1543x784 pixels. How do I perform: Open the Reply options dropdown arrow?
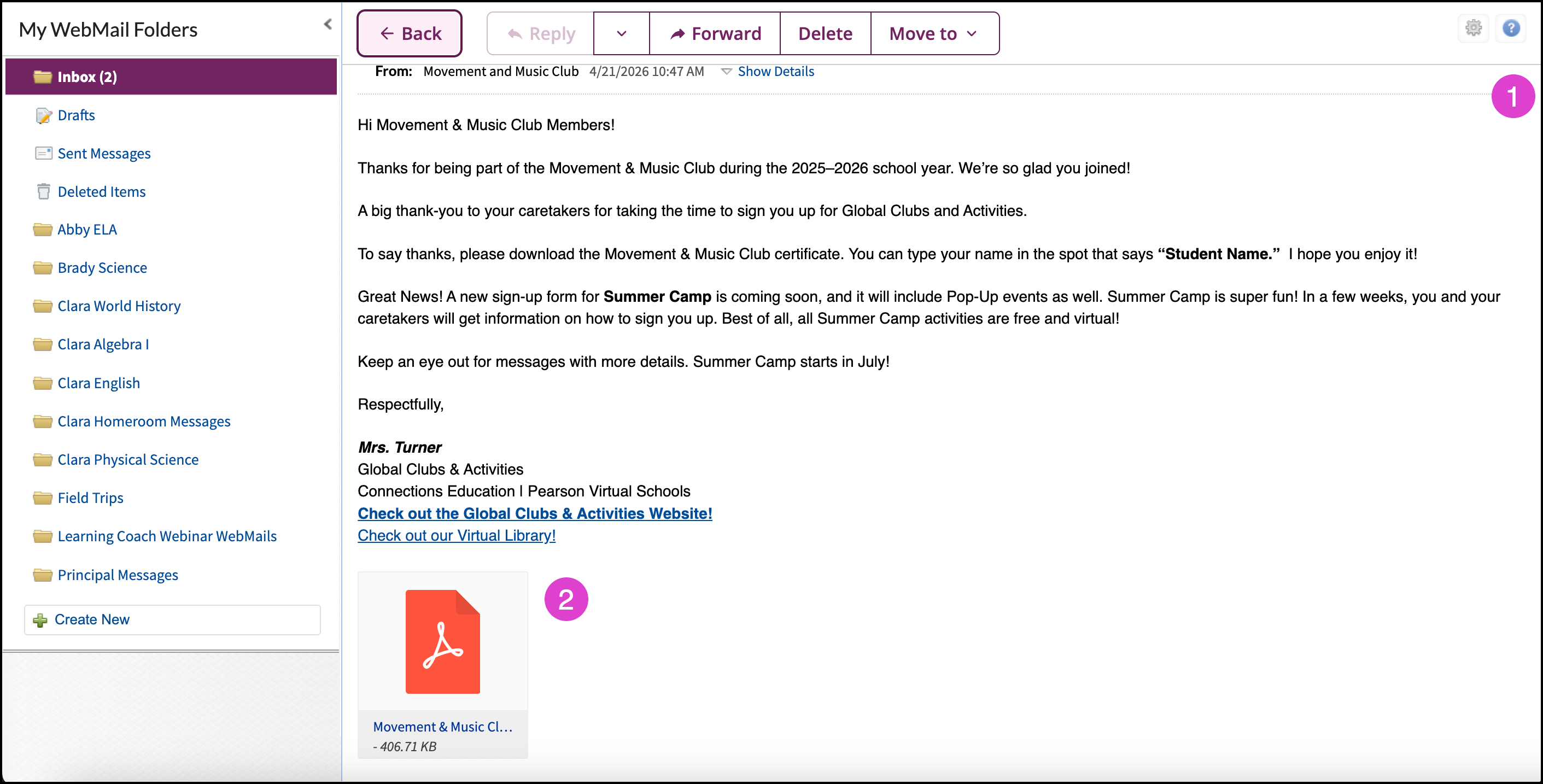[622, 33]
